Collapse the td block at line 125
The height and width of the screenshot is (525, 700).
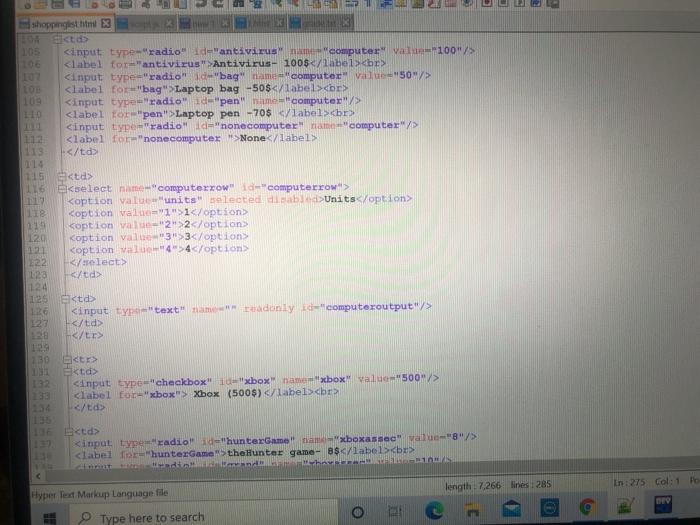[x=66, y=299]
